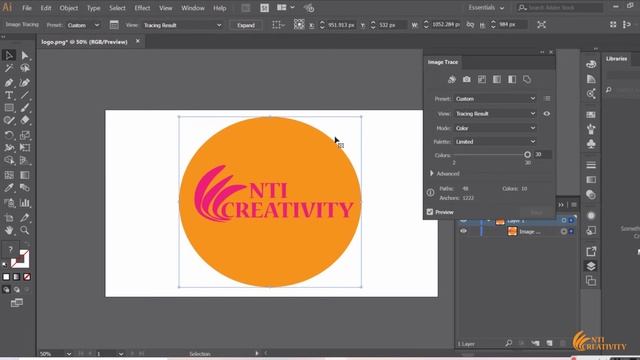The height and width of the screenshot is (360, 640).
Task: Select the Scale tool
Action: tap(24, 135)
